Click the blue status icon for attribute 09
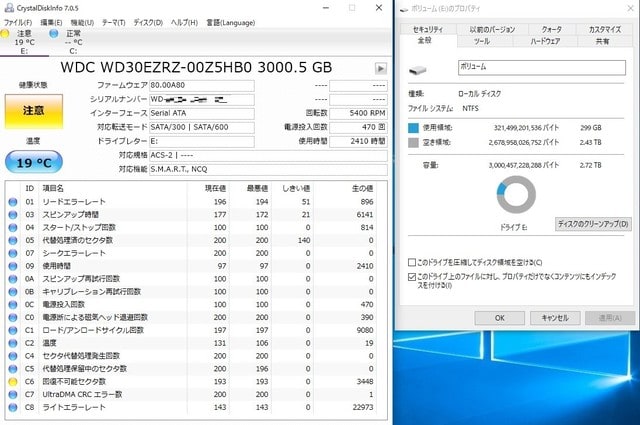 [13, 266]
